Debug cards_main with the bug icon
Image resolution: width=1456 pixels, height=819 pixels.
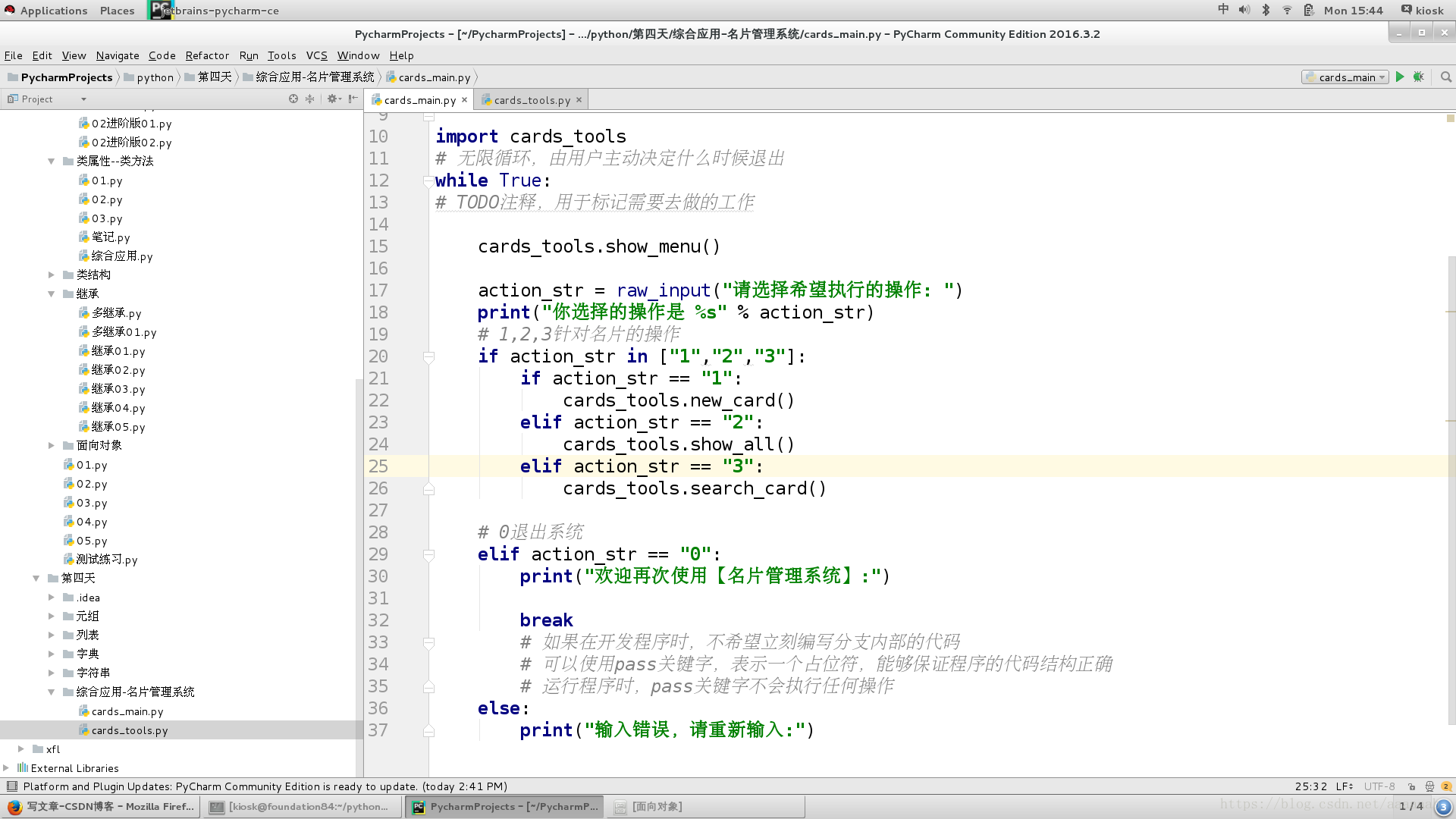1419,77
